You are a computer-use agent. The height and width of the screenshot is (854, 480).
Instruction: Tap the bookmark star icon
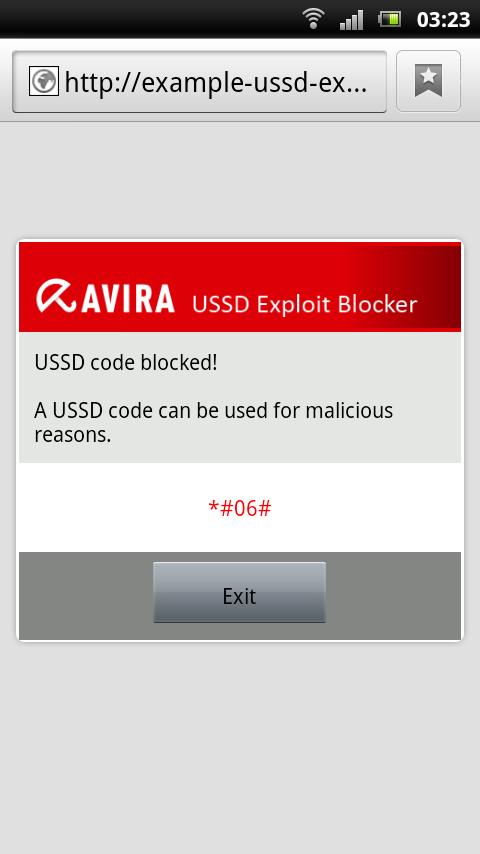pyautogui.click(x=428, y=81)
